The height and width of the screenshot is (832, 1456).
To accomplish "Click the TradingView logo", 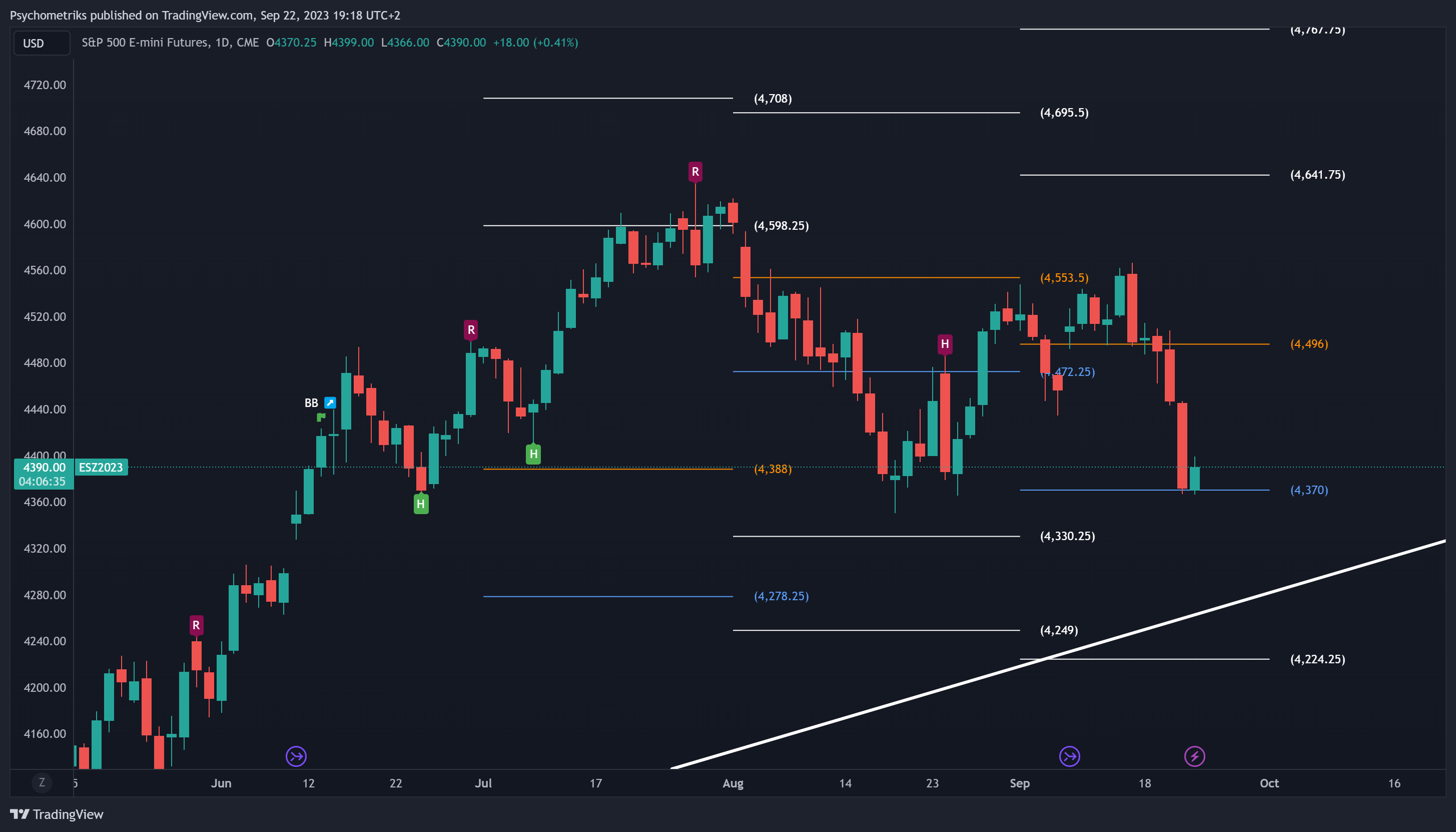I will 57,814.
